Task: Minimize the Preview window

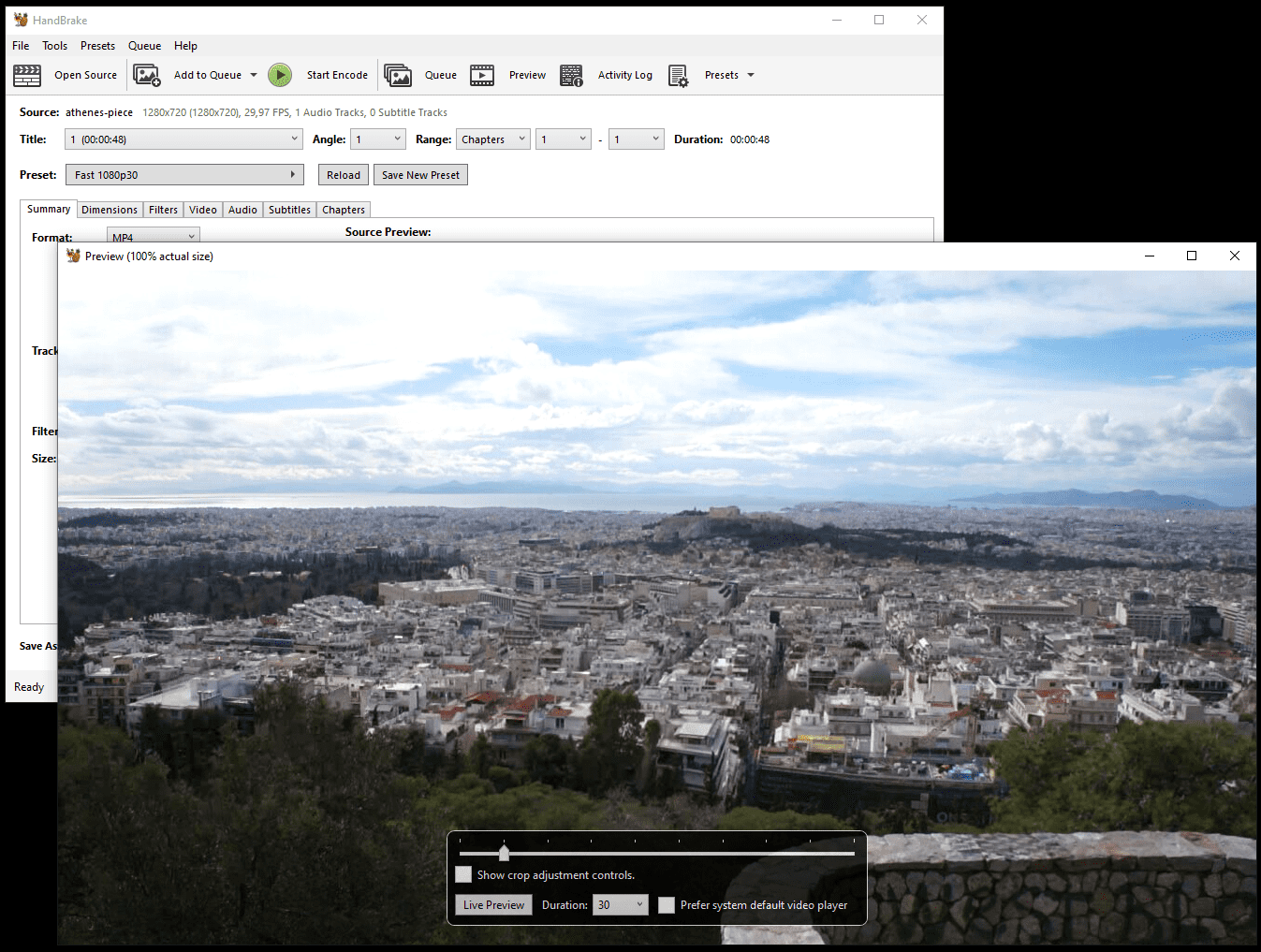Action: [1150, 256]
